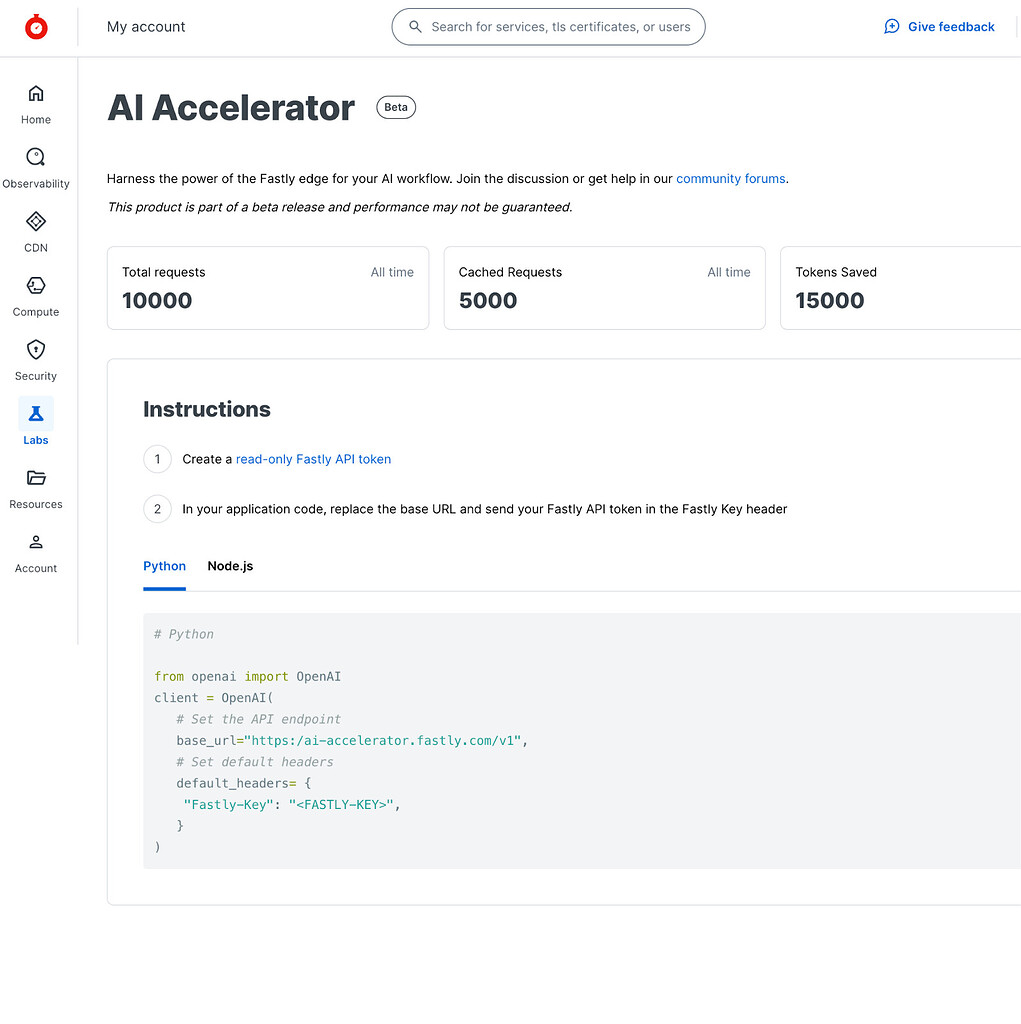Click the search magnifier icon

[x=415, y=27]
